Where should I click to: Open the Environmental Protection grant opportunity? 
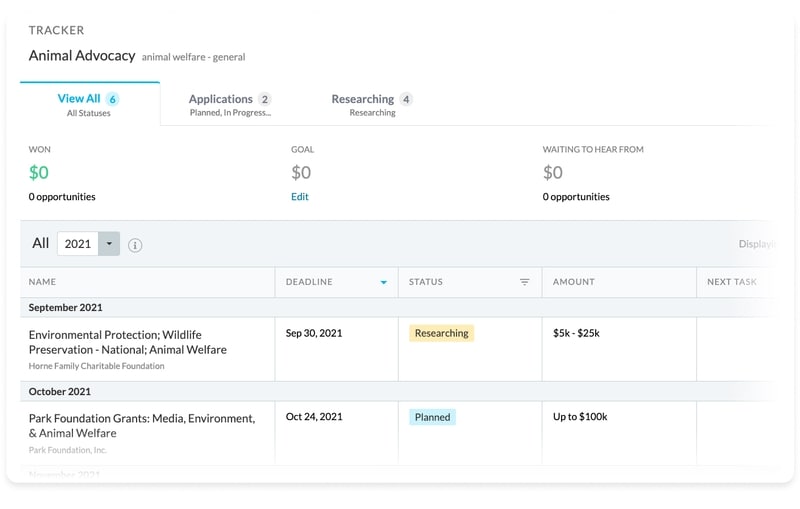click(127, 342)
